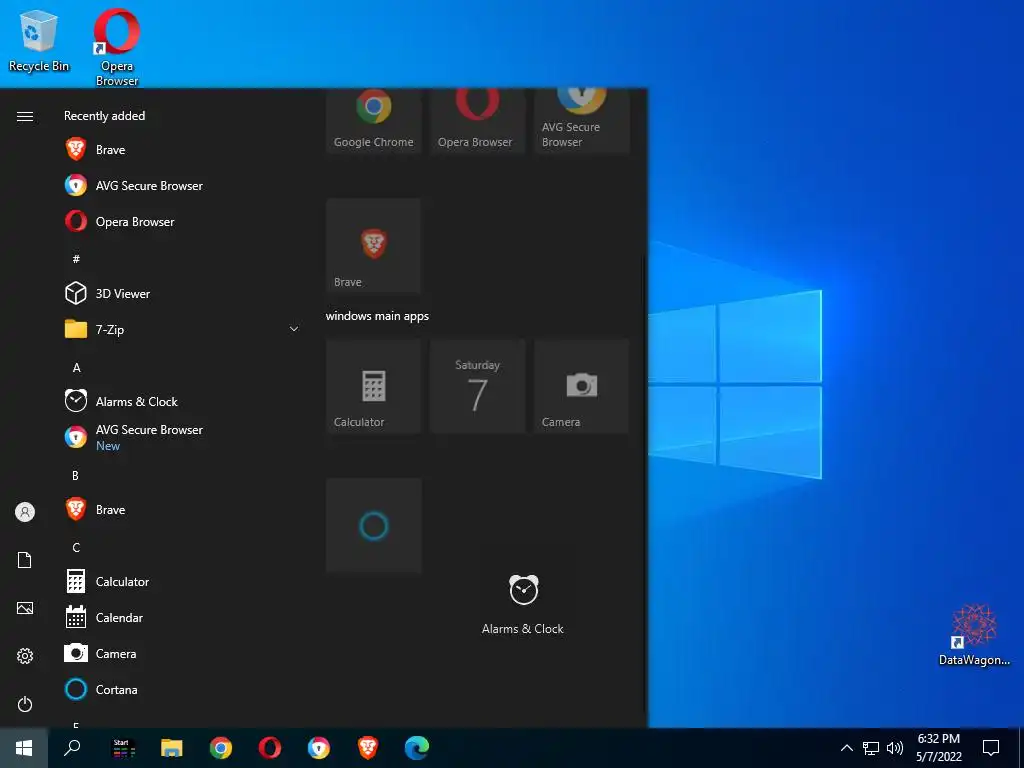Click the Google Chrome start tile

tap(374, 121)
